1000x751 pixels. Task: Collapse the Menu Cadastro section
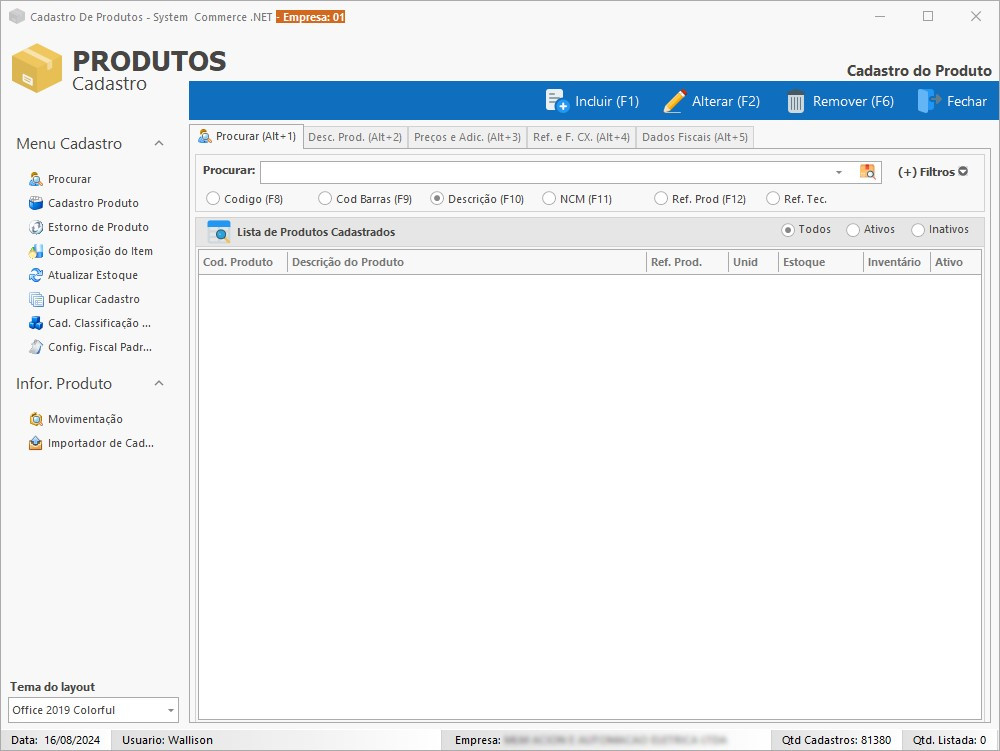click(159, 144)
